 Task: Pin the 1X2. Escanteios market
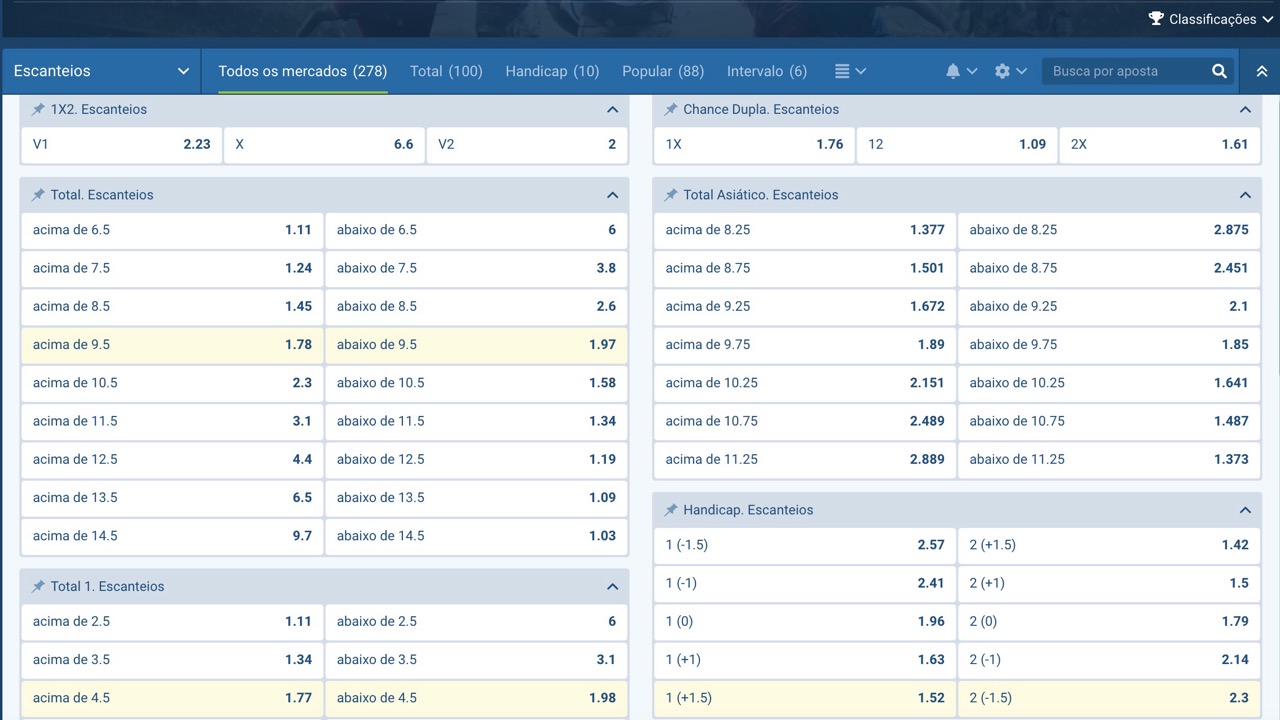pyautogui.click(x=38, y=109)
